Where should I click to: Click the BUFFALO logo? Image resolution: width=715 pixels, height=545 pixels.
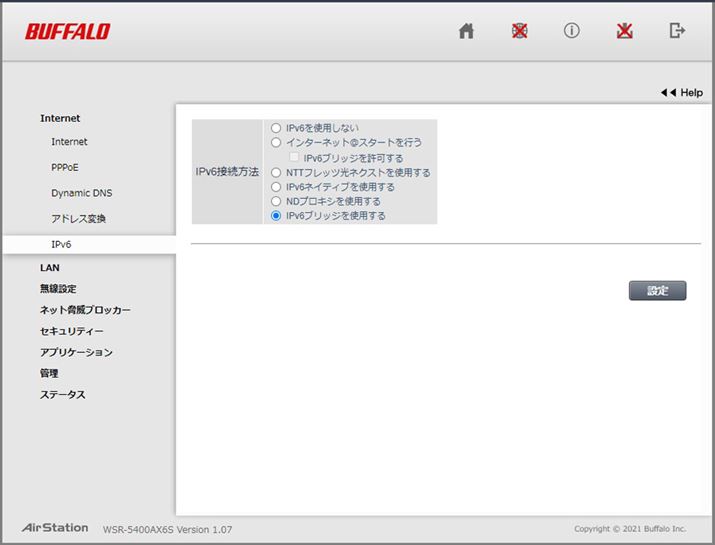point(67,31)
